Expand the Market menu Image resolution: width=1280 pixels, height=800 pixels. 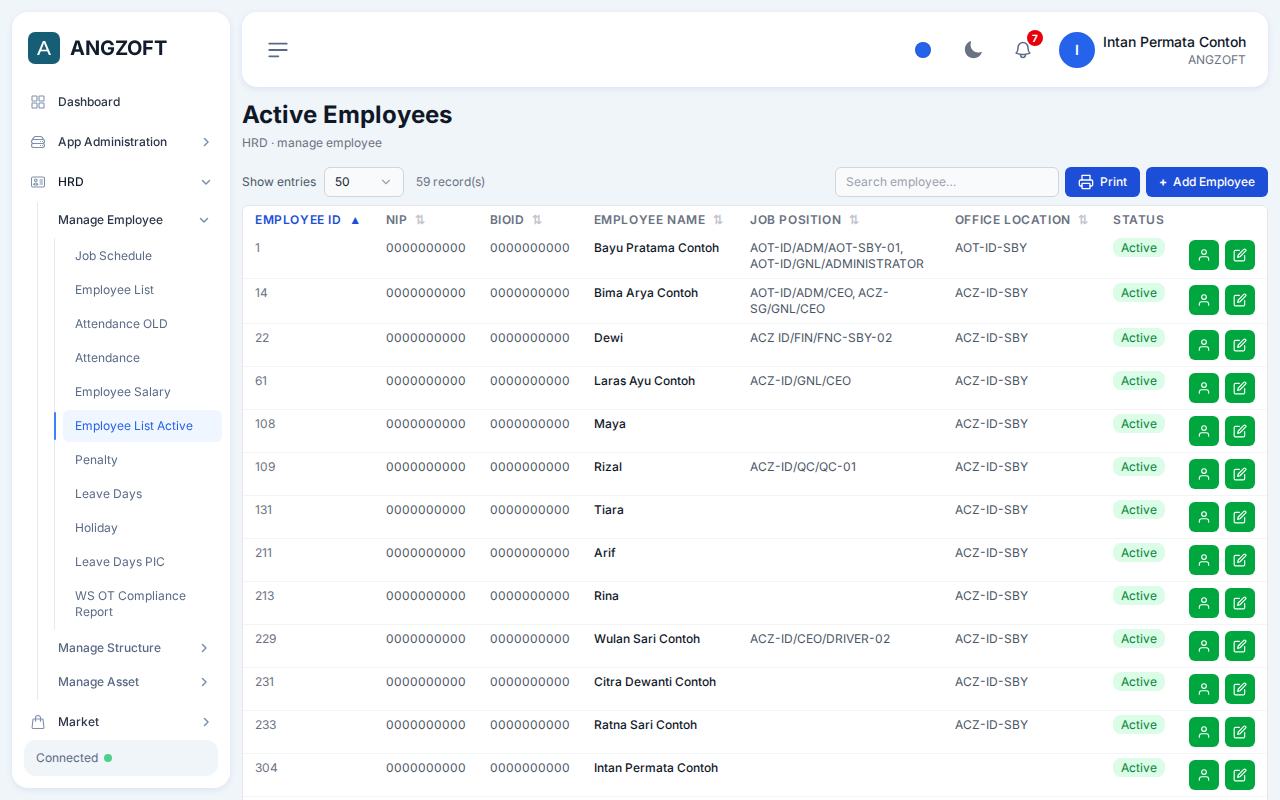pos(121,722)
